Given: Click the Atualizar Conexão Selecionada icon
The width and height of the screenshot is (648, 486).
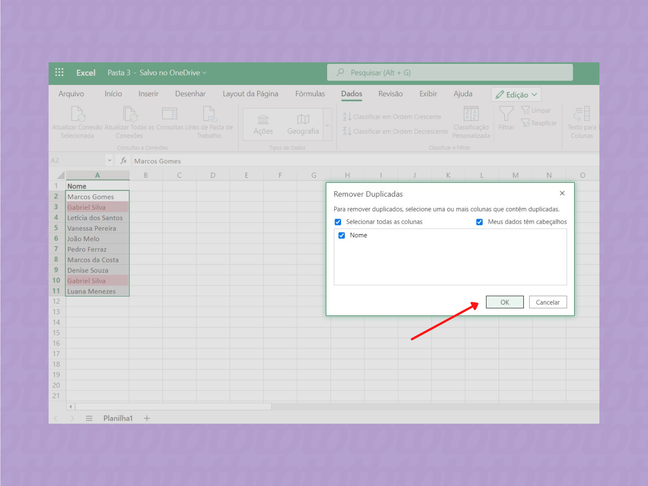Looking at the screenshot, I should coord(77,114).
